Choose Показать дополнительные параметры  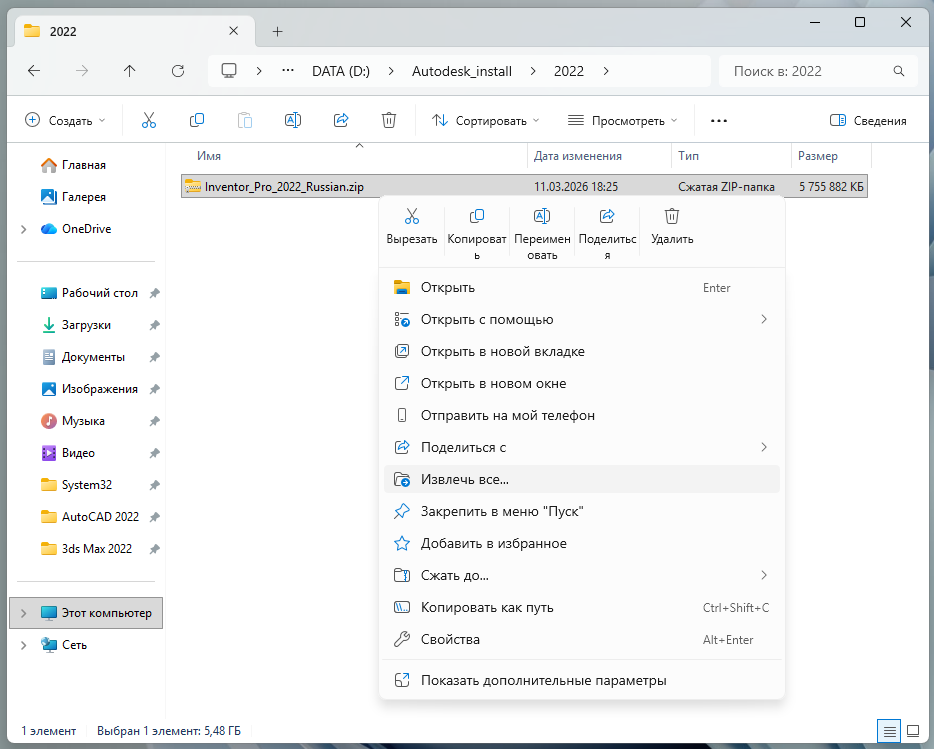[x=582, y=680]
